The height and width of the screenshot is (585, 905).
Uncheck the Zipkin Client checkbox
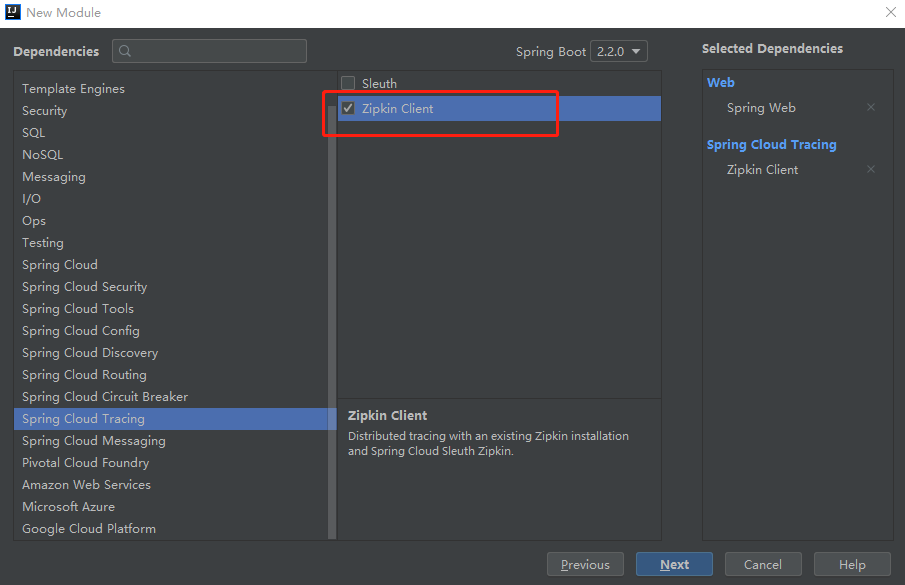[348, 109]
